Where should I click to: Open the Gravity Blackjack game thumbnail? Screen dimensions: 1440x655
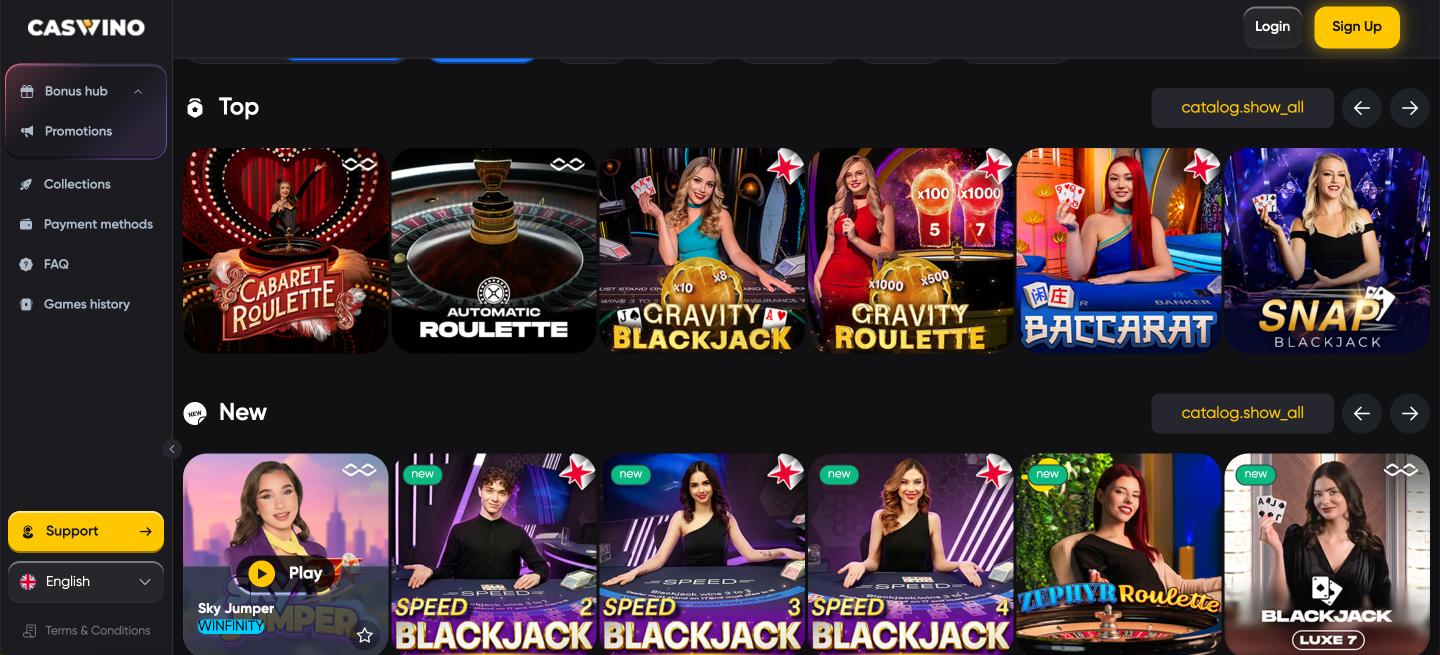702,250
